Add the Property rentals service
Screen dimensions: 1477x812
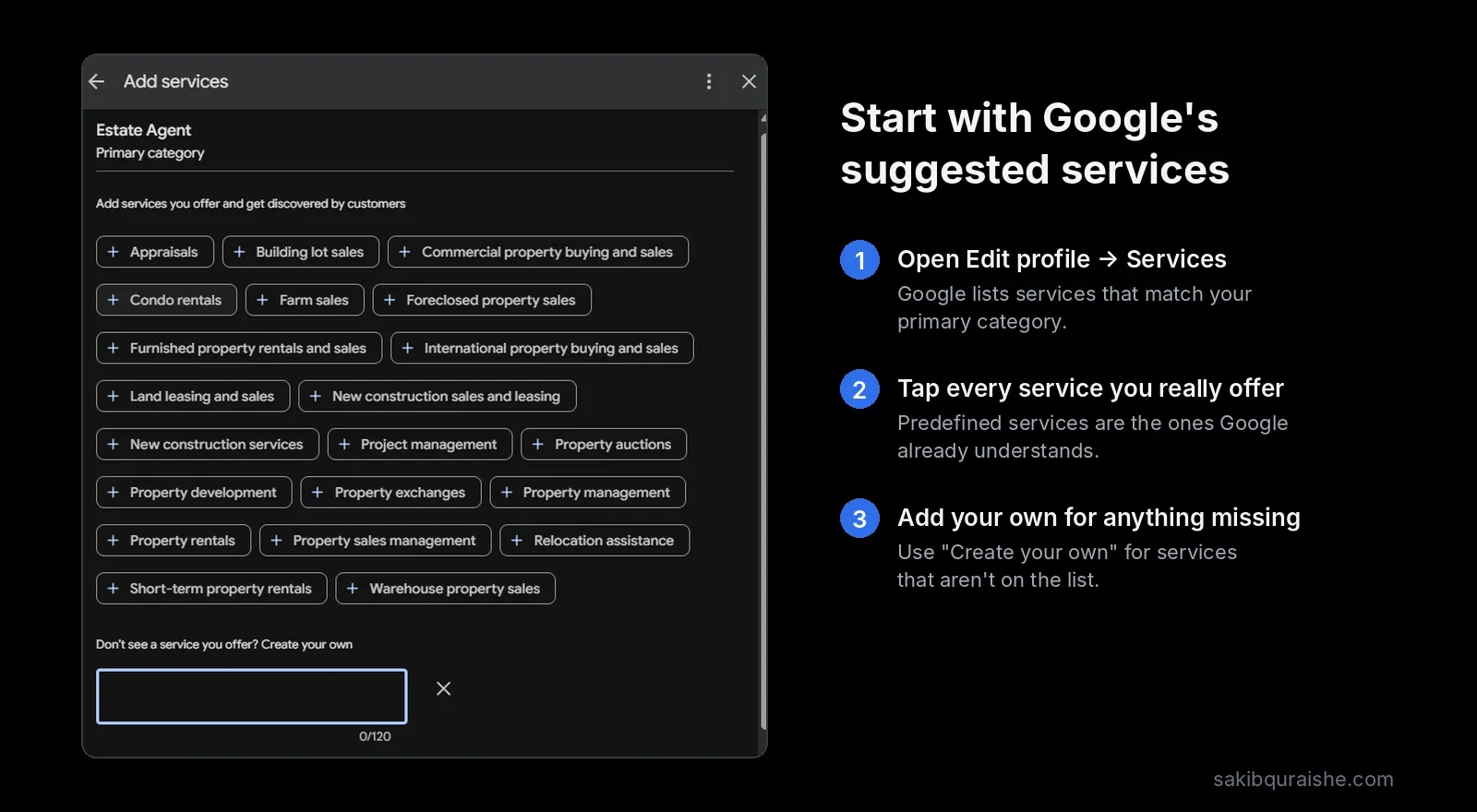174,540
